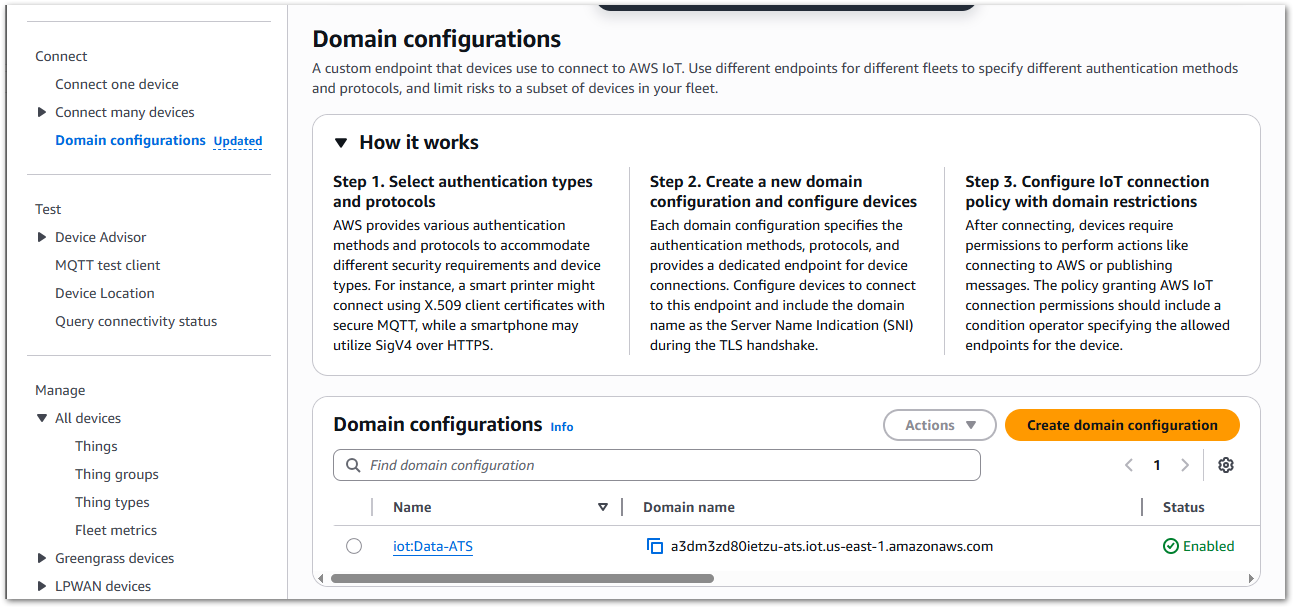Open the iot:Data-ATS configuration link
Image resolution: width=1294 pixels, height=608 pixels.
(432, 546)
